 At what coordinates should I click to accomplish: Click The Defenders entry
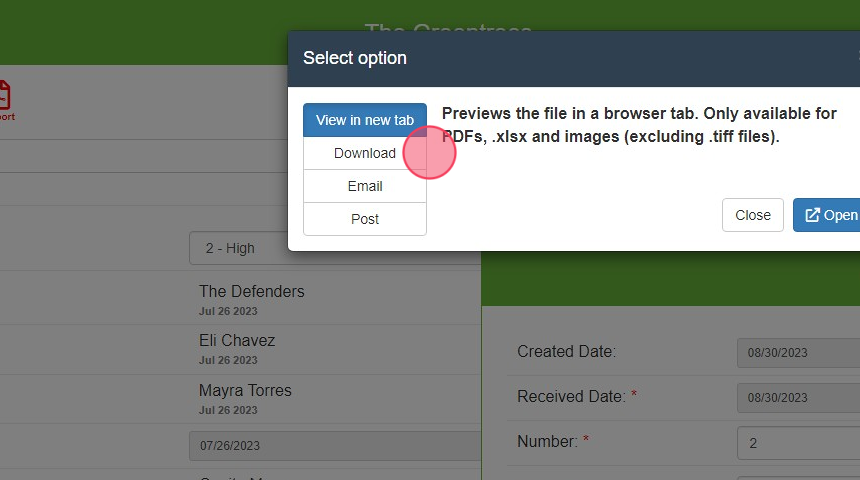[252, 291]
